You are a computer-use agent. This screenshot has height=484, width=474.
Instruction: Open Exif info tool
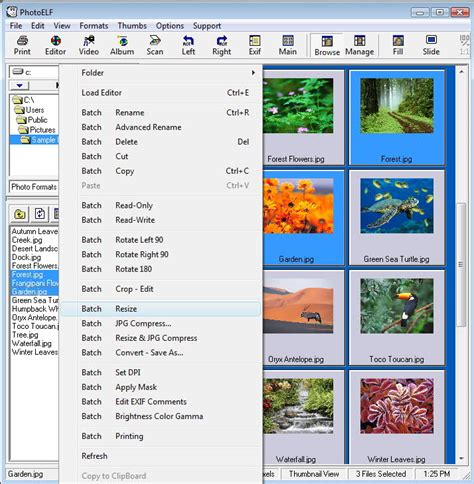click(255, 45)
